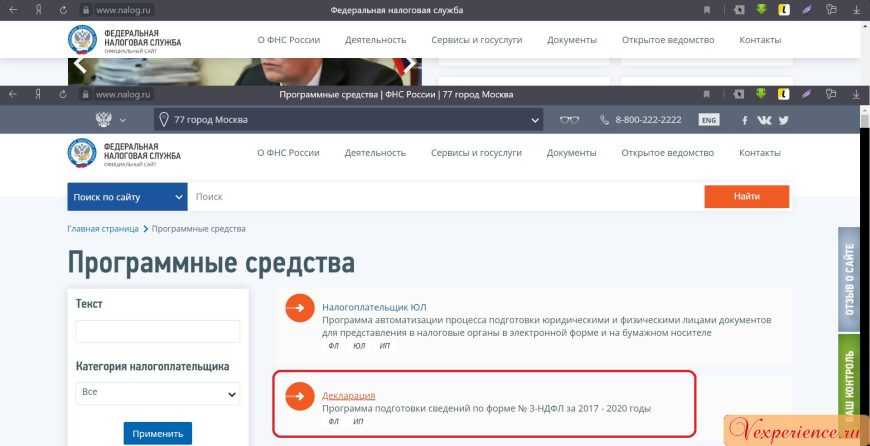Screen dimensions: 870x446
Task: Focus the Поиск site search field
Action: coord(447,197)
